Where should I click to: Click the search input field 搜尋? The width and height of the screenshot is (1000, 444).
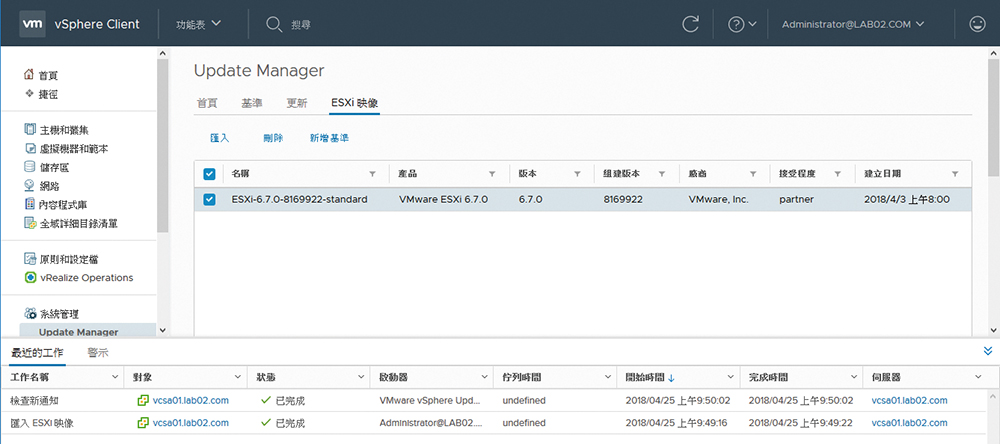tap(301, 24)
